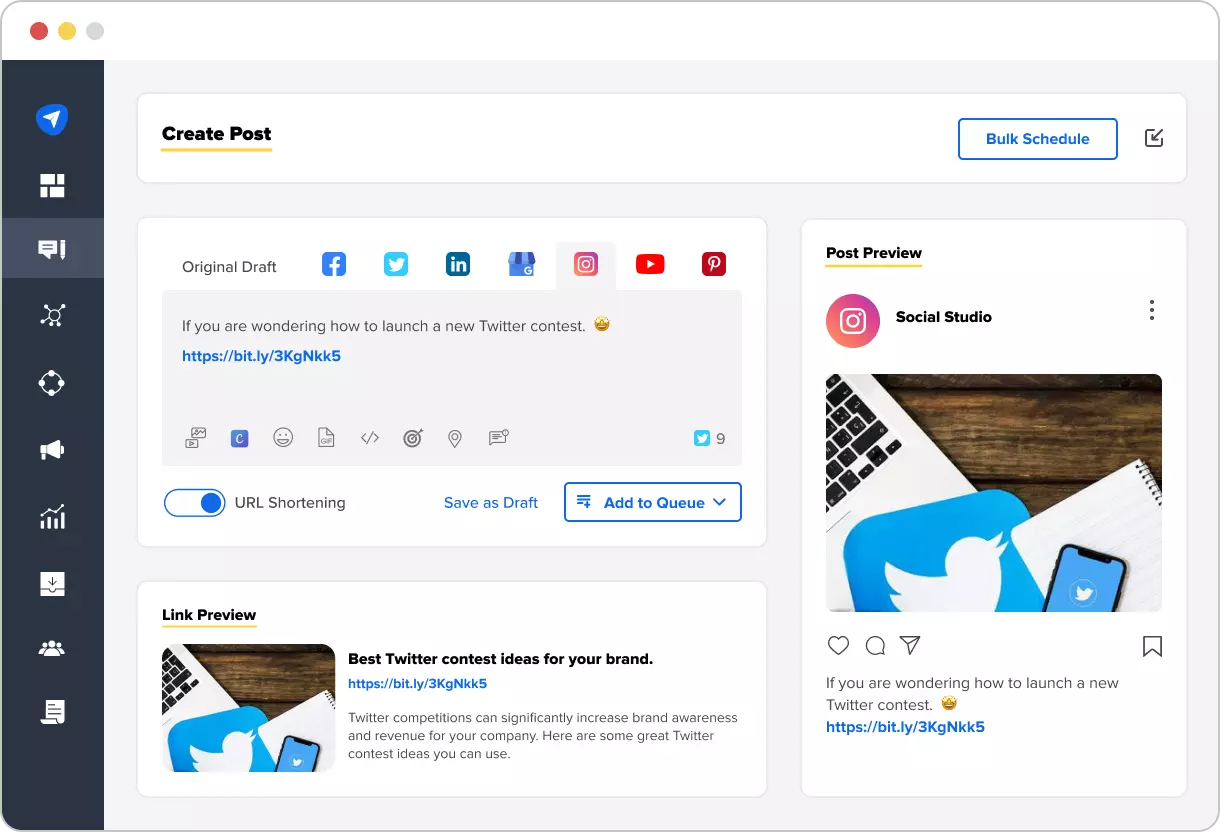
Task: Add media with the image/video icon
Action: [x=196, y=438]
